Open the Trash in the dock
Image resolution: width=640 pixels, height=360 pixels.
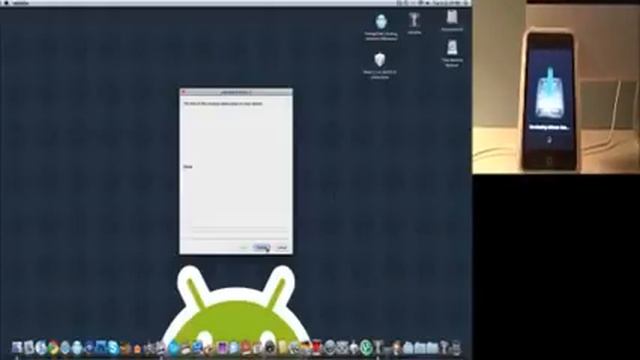point(456,348)
